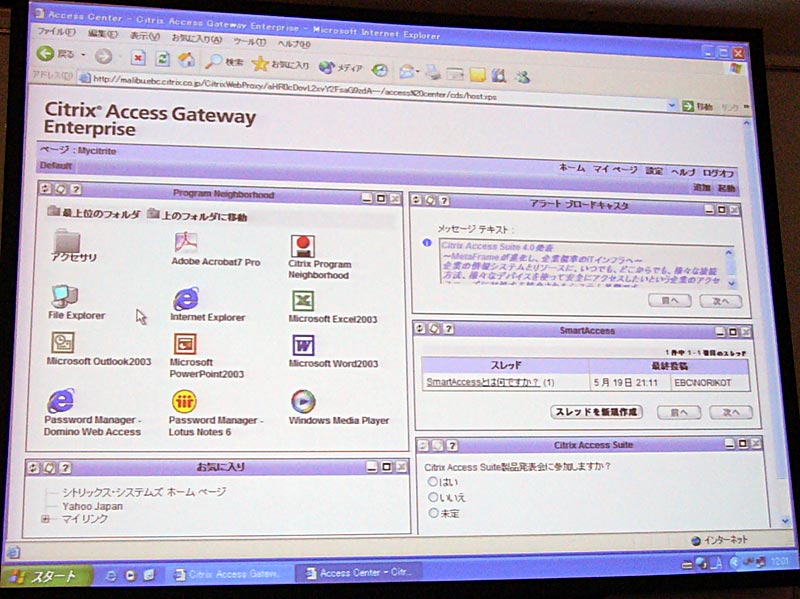This screenshot has width=800, height=599.
Task: Open 設定 portal settings link
Action: (654, 170)
